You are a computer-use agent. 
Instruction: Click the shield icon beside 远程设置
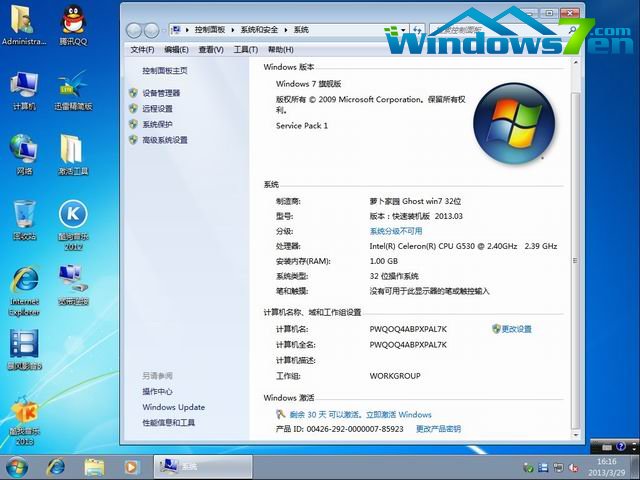coord(133,109)
